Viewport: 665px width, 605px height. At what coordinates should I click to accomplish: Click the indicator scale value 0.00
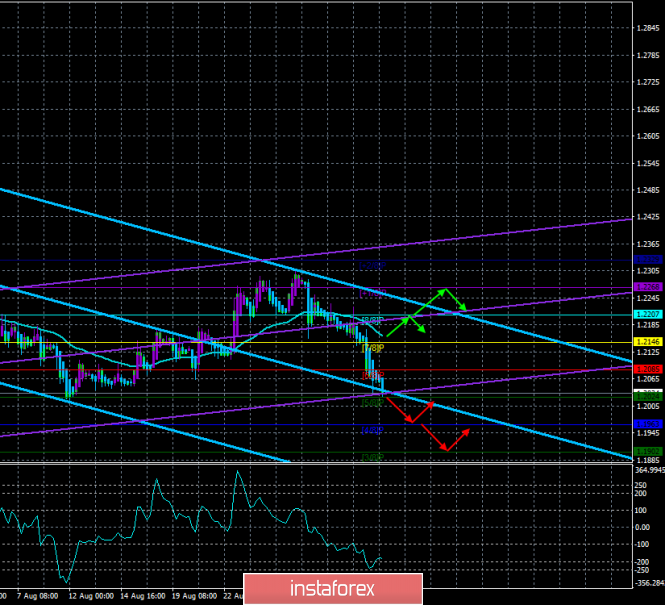pos(642,527)
